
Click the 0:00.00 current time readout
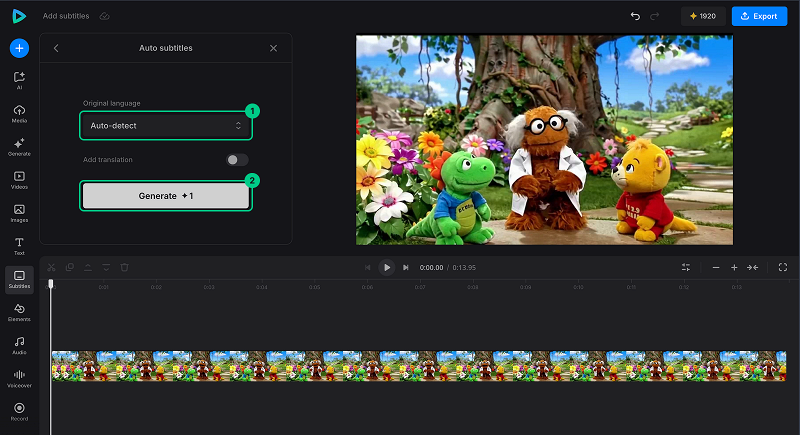(x=431, y=268)
